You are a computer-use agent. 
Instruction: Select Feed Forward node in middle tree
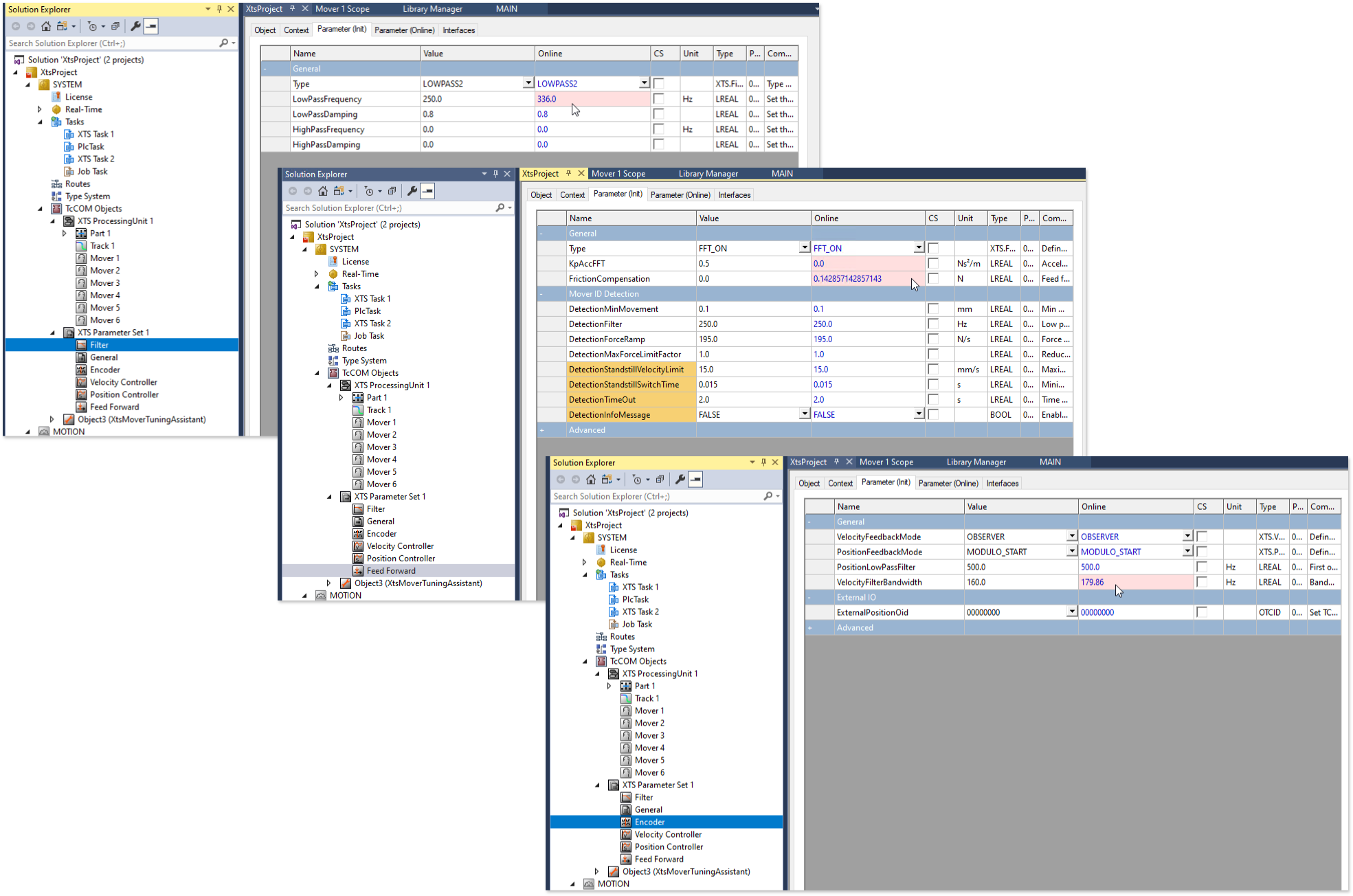[x=390, y=570]
